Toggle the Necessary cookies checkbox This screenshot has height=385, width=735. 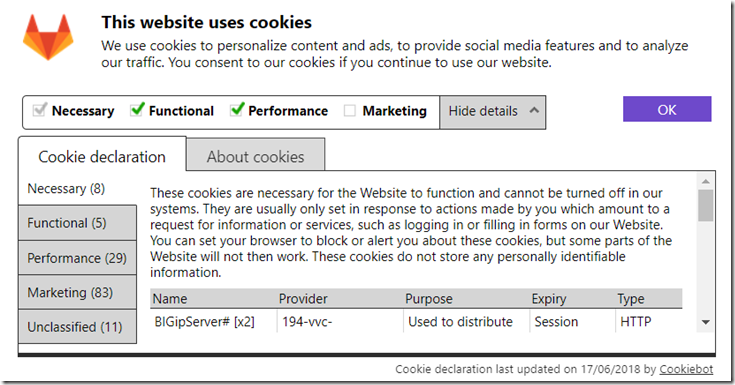click(x=39, y=110)
